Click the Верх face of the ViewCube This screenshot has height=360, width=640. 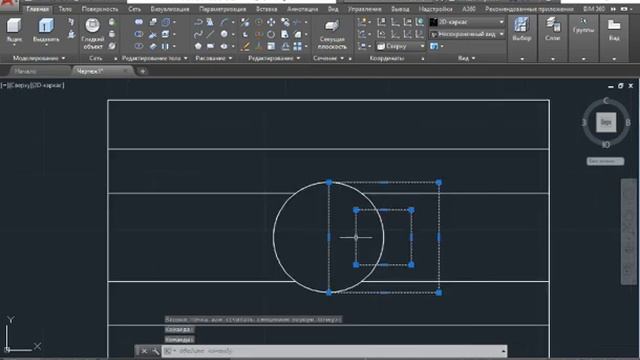606,122
